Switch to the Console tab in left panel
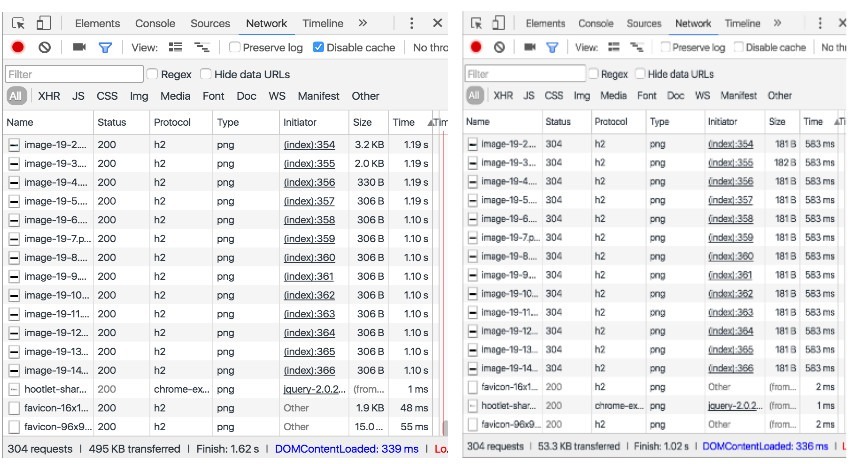Viewport: 853px width, 464px height. pyautogui.click(x=155, y=23)
